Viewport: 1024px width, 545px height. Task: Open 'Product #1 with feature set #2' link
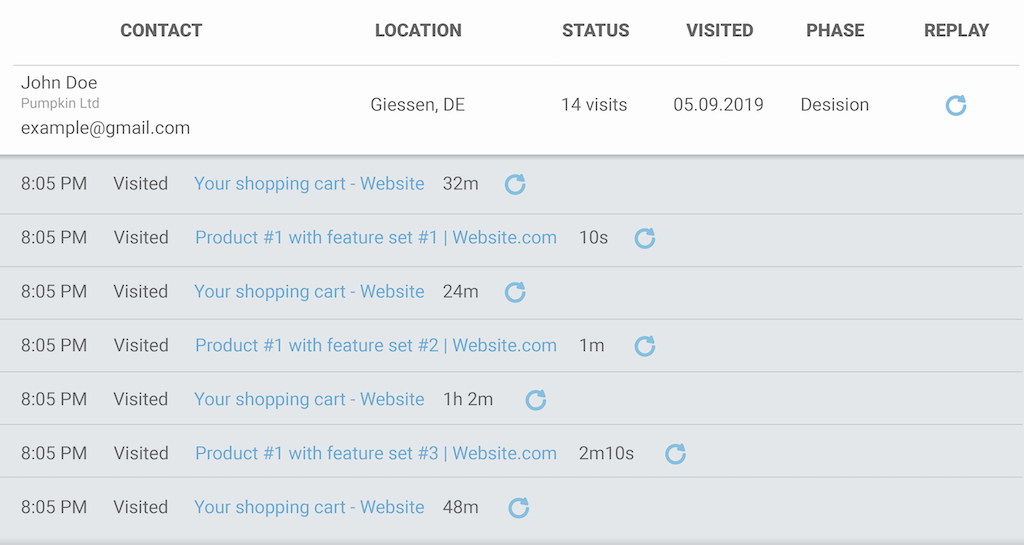tap(375, 346)
